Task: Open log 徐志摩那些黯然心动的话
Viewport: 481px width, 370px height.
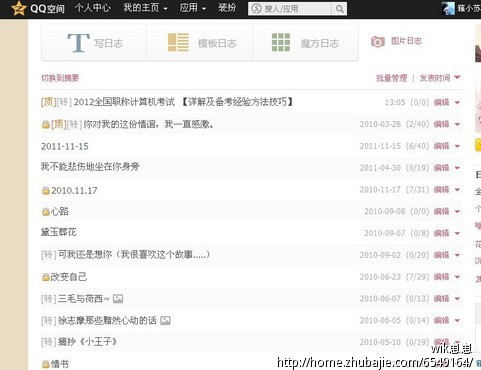Action: point(107,321)
